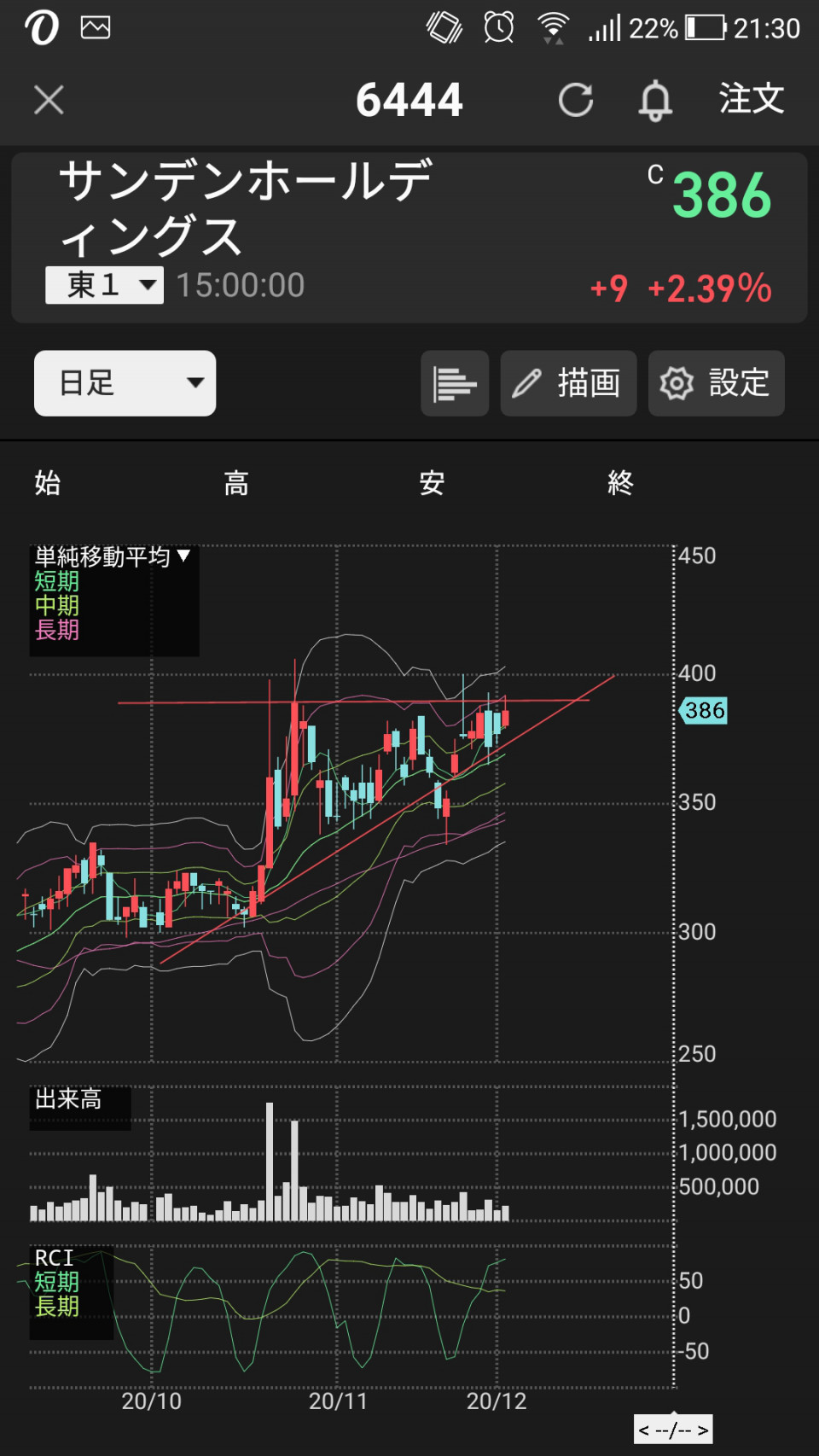This screenshot has height=1456, width=819.
Task: Tap the +2.39% change percentage
Action: (x=710, y=288)
